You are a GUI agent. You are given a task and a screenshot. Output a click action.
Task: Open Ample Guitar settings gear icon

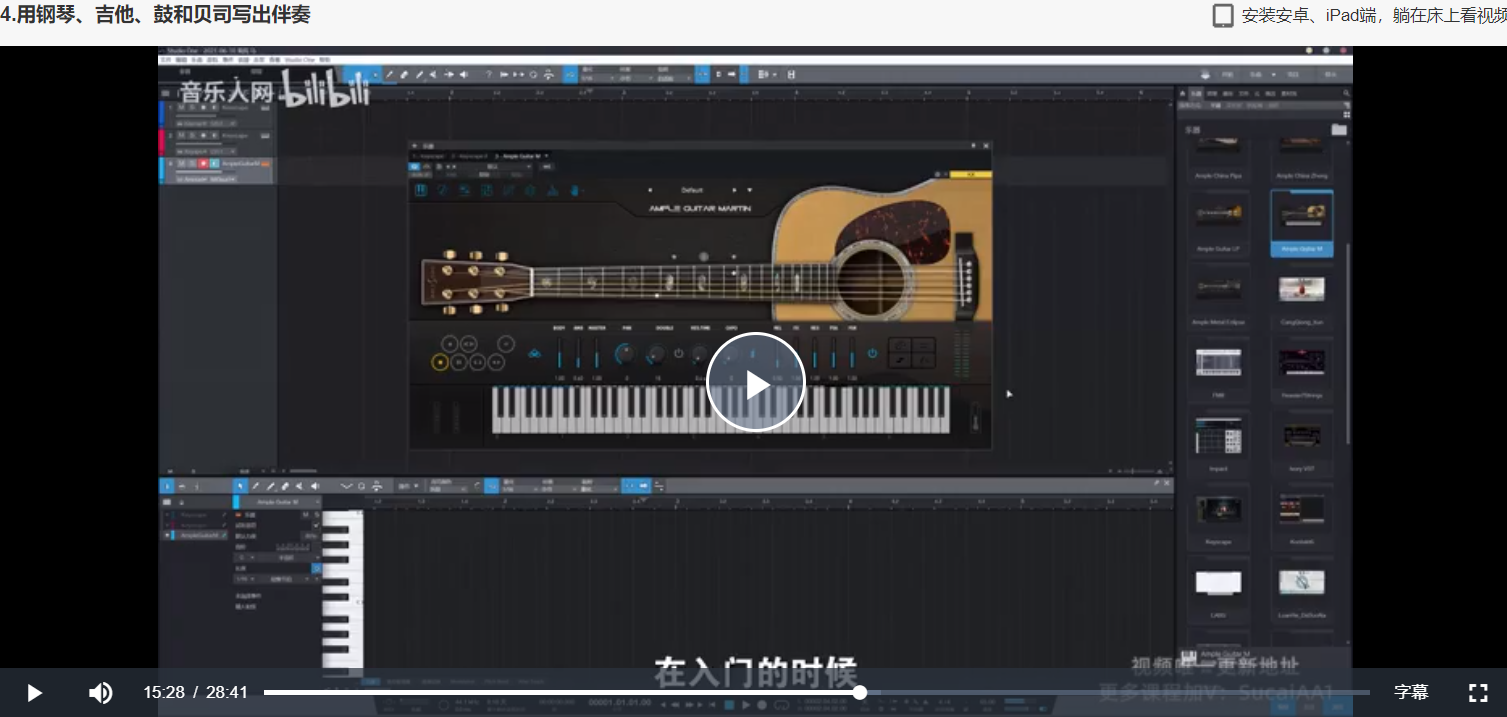[x=530, y=190]
